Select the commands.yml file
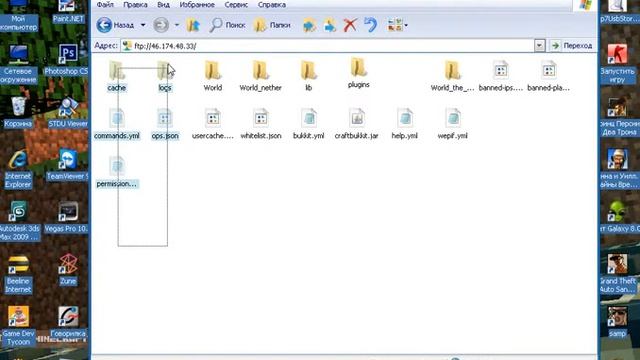Image resolution: width=640 pixels, height=360 pixels. click(117, 124)
